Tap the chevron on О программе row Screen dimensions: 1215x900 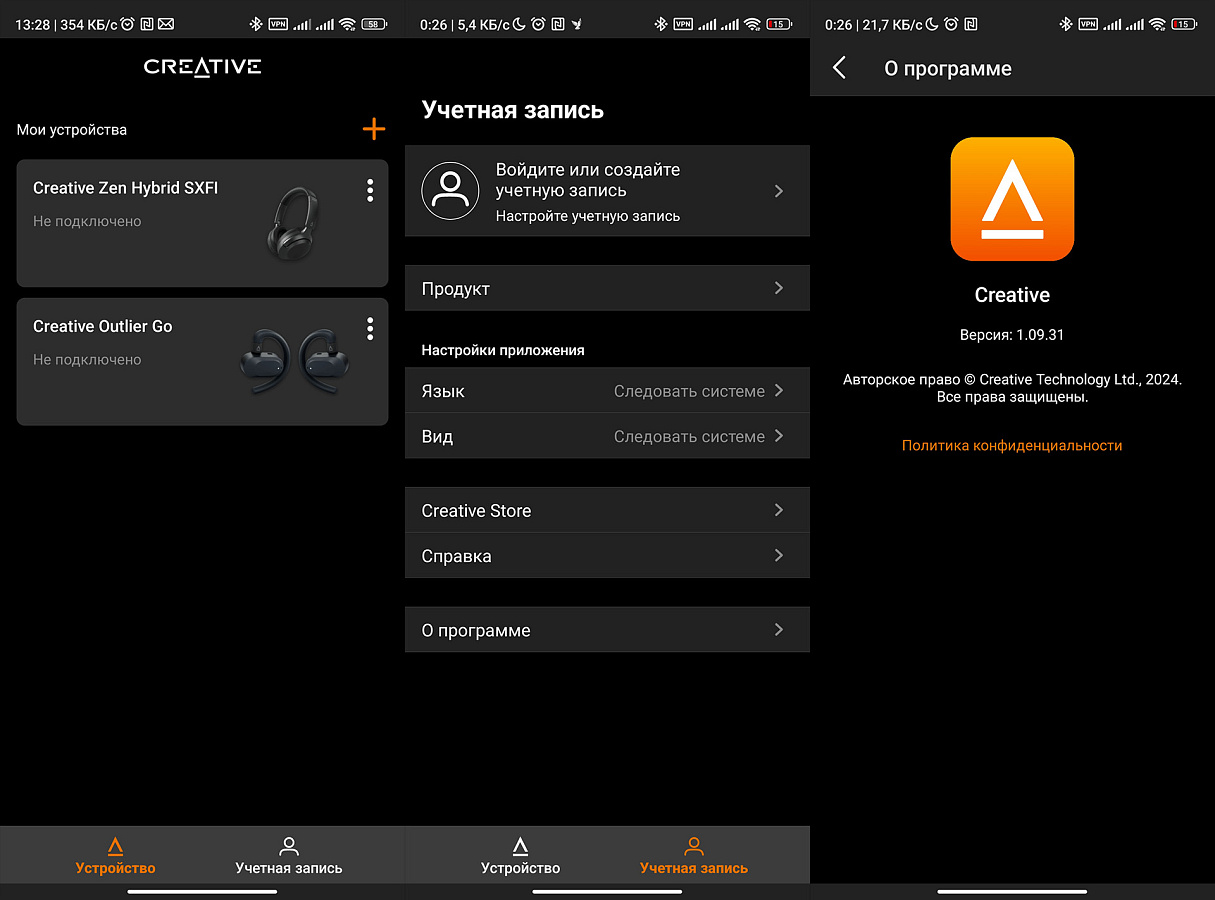(779, 630)
